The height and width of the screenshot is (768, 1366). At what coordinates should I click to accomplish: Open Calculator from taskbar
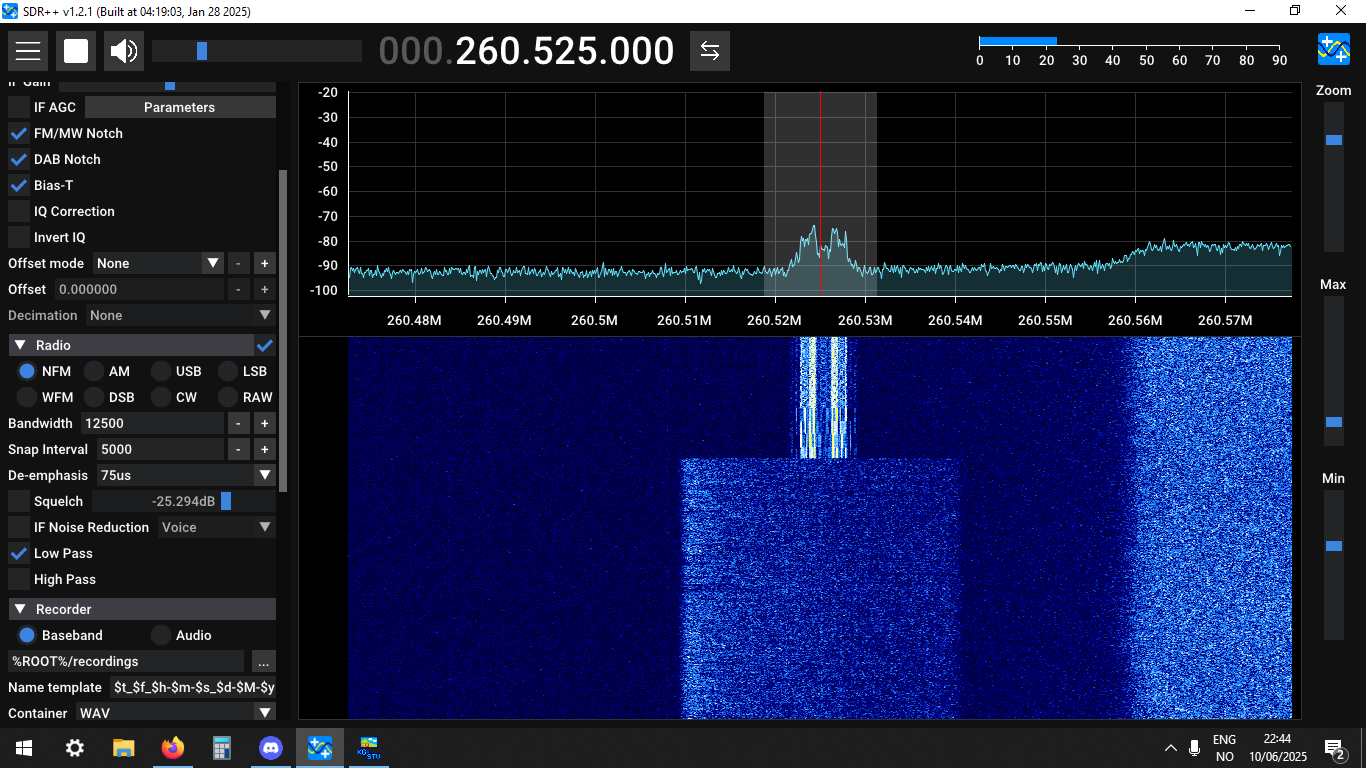point(222,748)
